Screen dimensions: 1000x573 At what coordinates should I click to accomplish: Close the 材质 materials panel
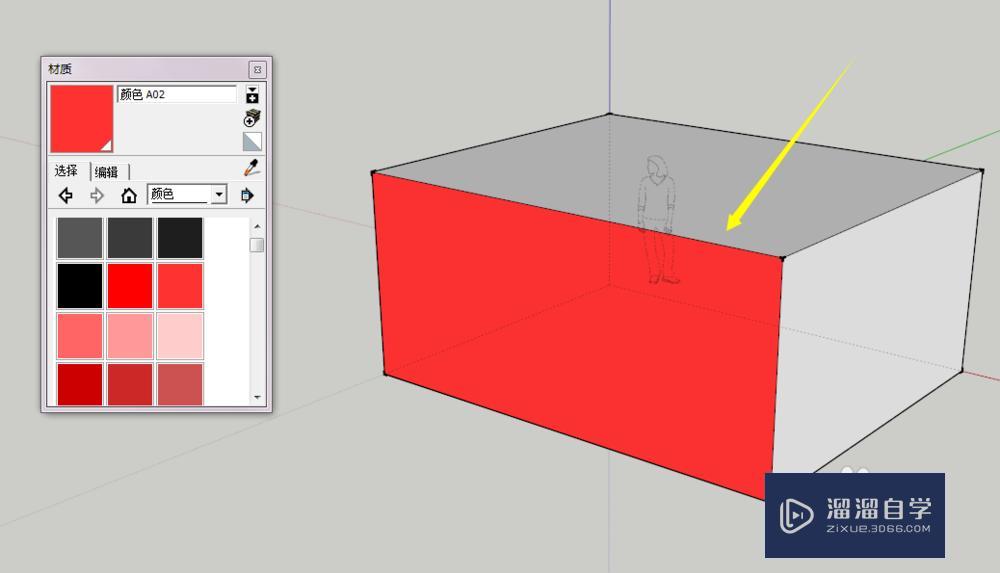point(257,69)
